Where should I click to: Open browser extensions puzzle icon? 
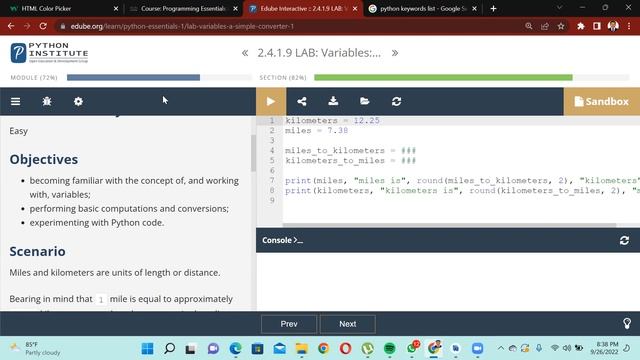click(580, 26)
